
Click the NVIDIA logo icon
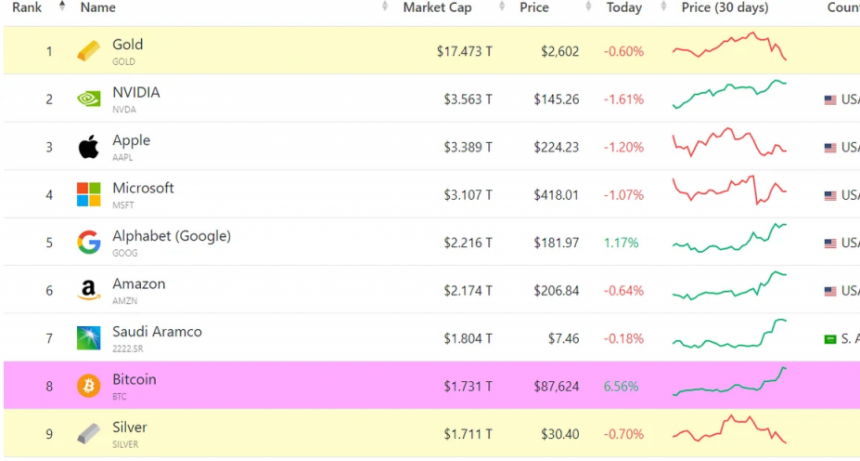88,99
